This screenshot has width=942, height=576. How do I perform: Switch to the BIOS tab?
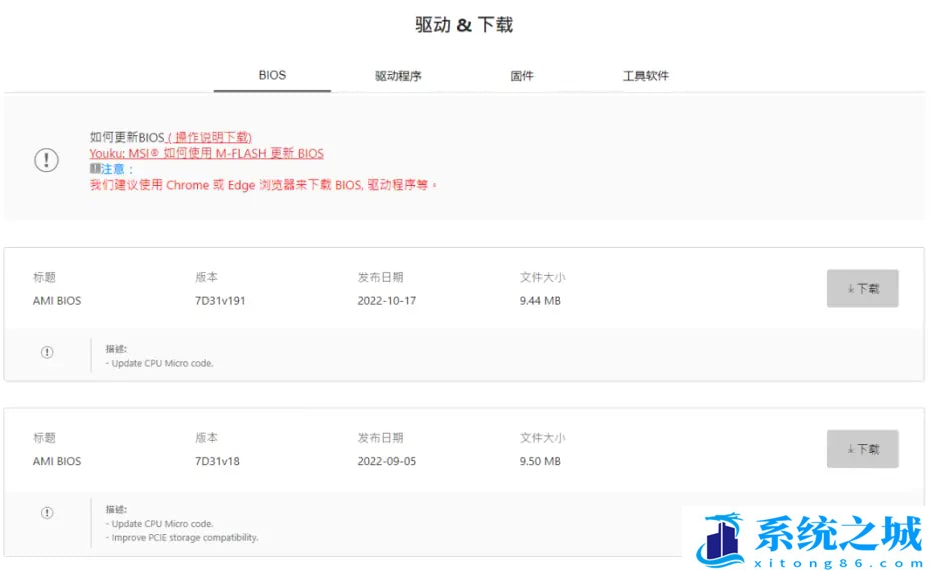point(272,76)
